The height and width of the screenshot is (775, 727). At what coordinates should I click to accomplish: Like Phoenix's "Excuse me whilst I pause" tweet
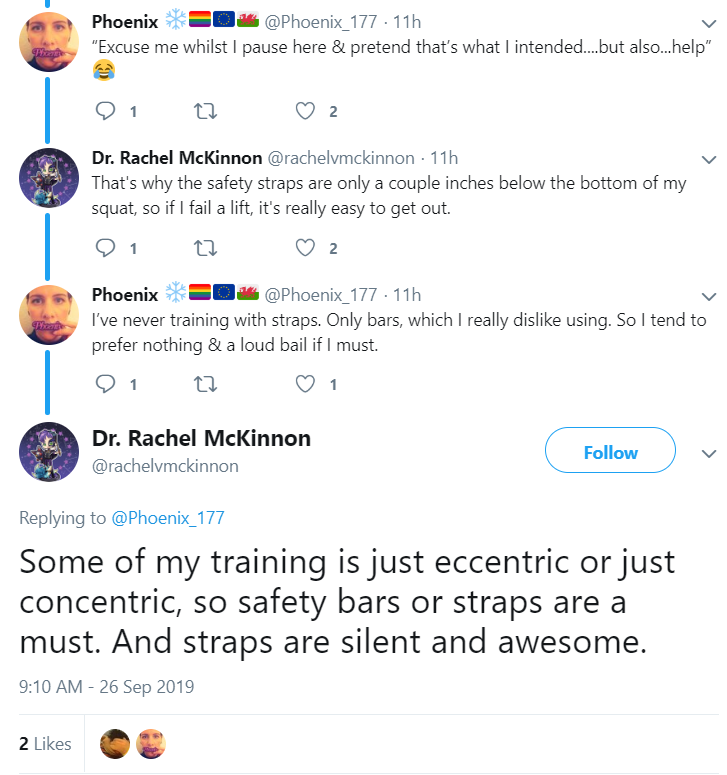click(305, 111)
